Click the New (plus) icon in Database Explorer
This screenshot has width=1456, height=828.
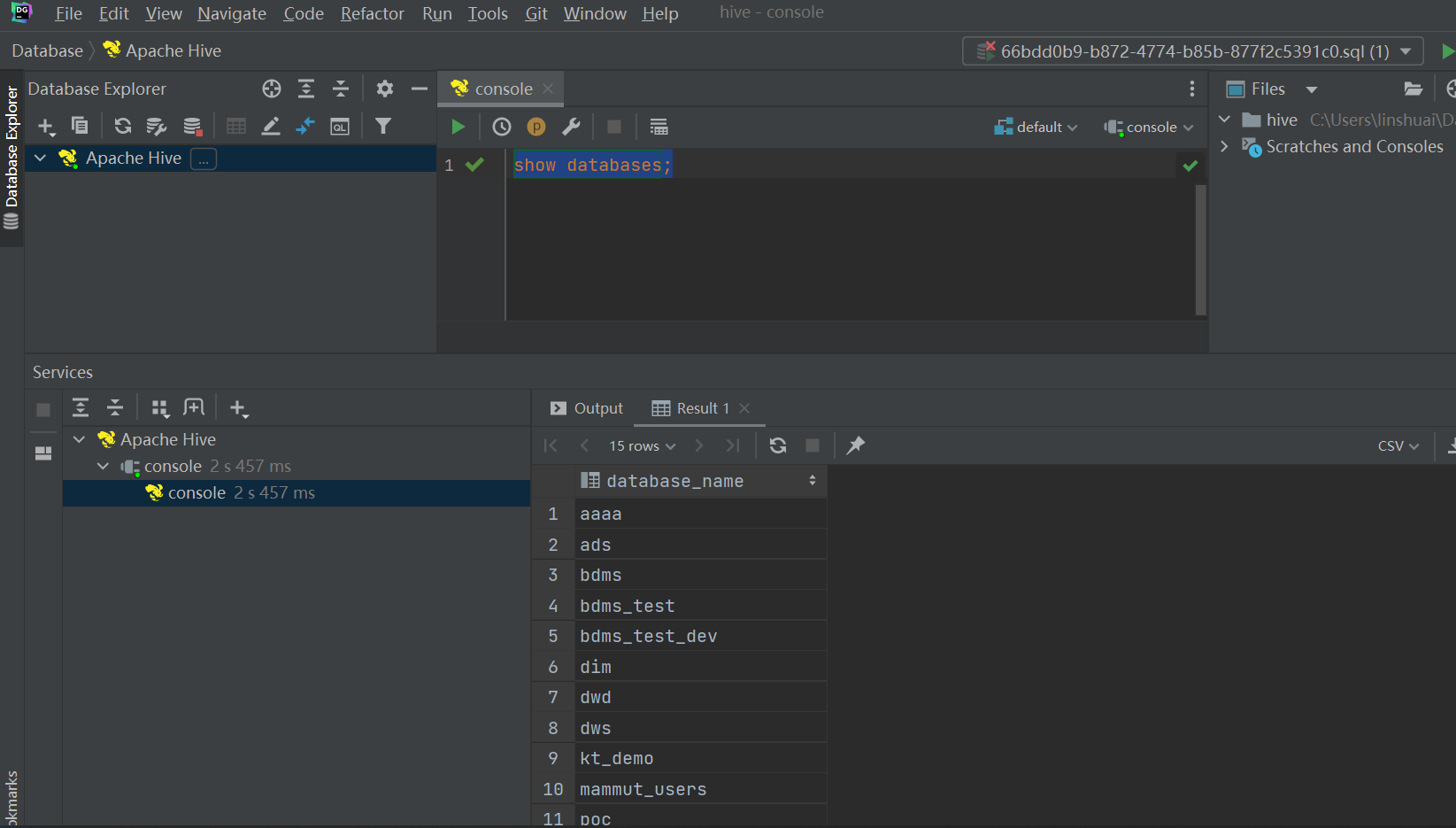46,127
